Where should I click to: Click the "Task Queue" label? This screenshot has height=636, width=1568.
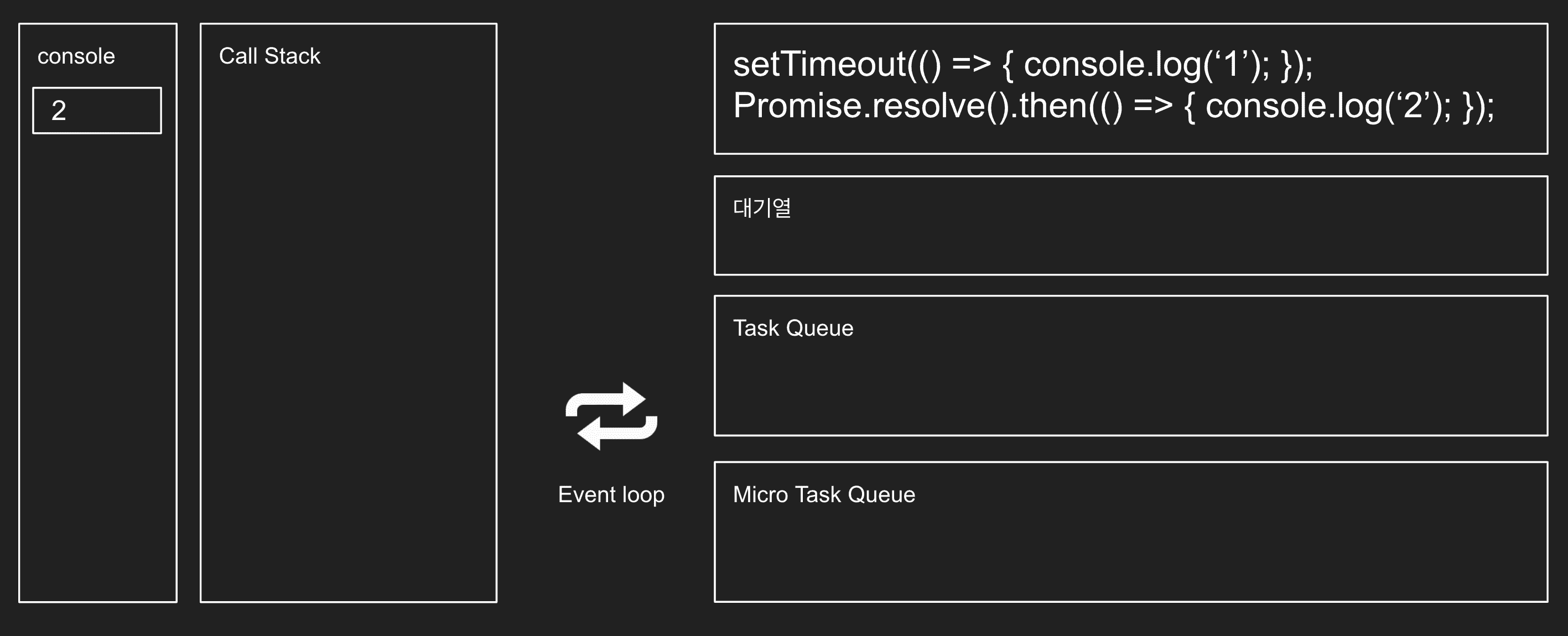point(792,328)
